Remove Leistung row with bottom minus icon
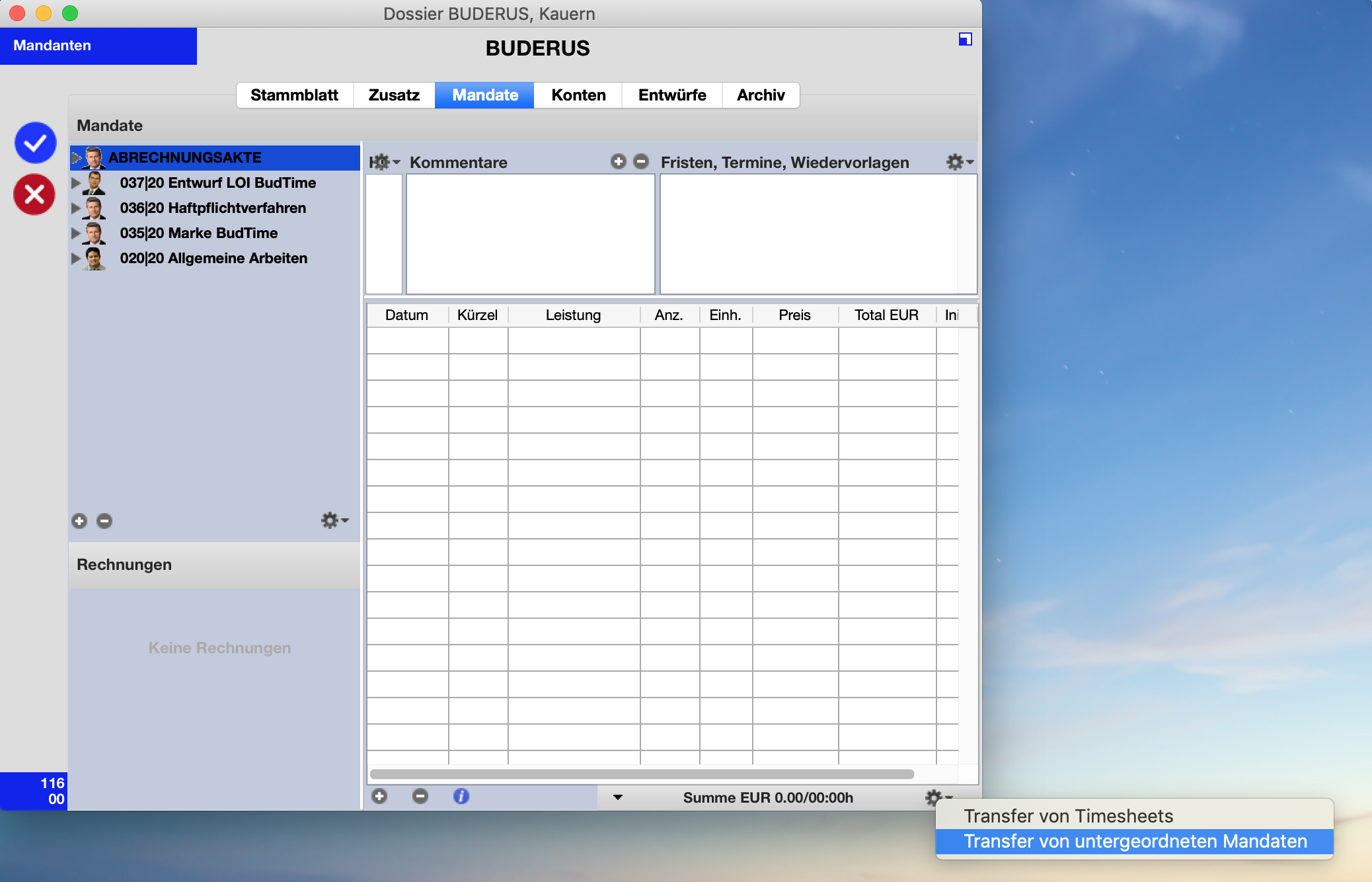1372x882 pixels. coord(420,796)
